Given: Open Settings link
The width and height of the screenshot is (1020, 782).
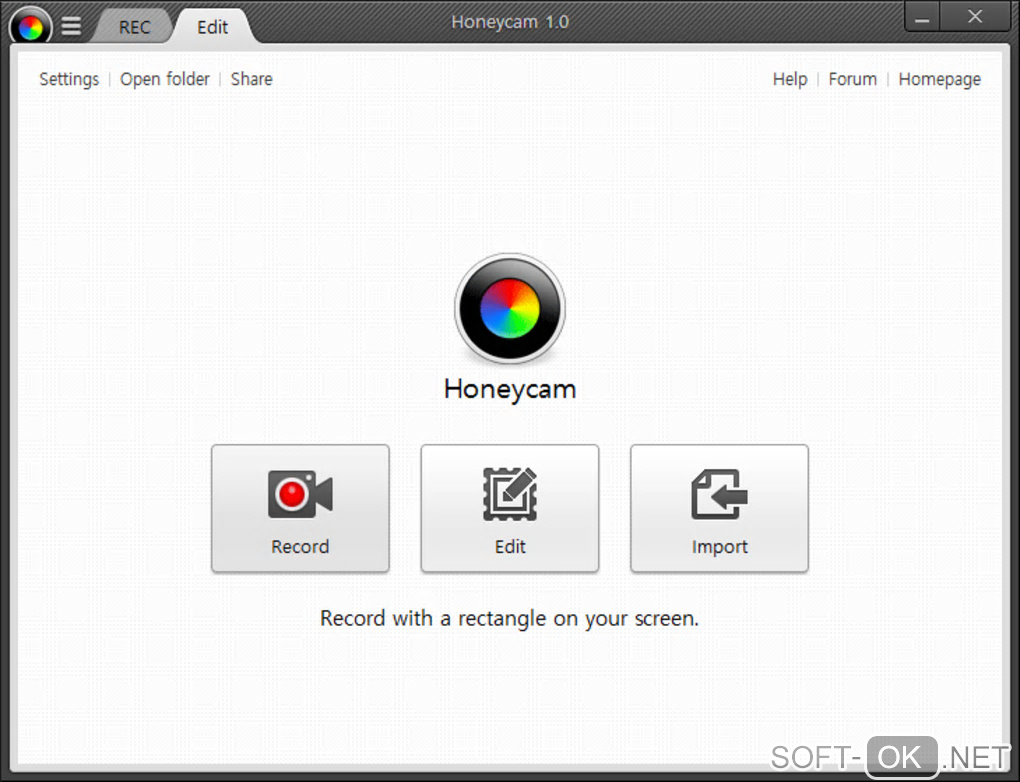Looking at the screenshot, I should pos(69,79).
